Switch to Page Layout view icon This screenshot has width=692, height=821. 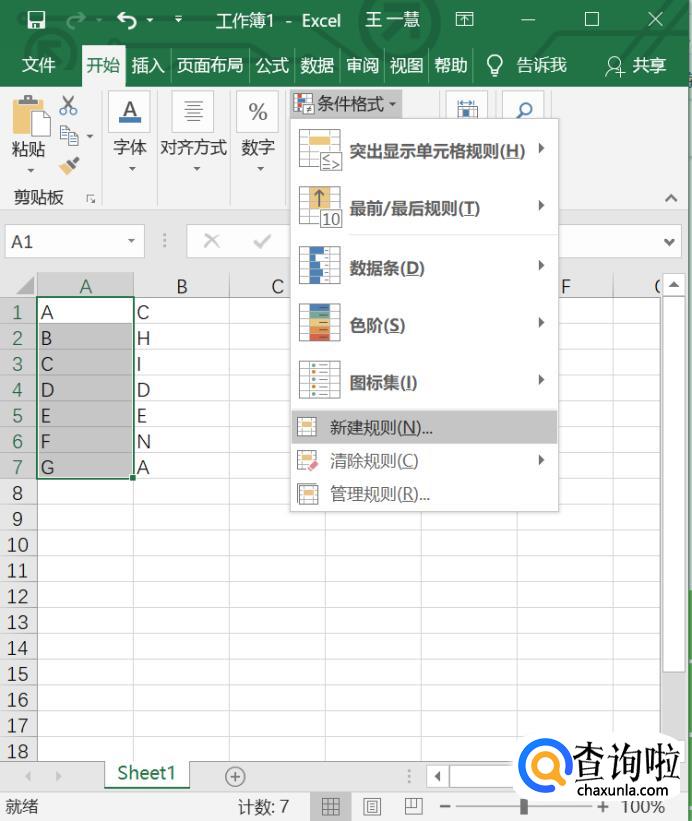coord(372,806)
